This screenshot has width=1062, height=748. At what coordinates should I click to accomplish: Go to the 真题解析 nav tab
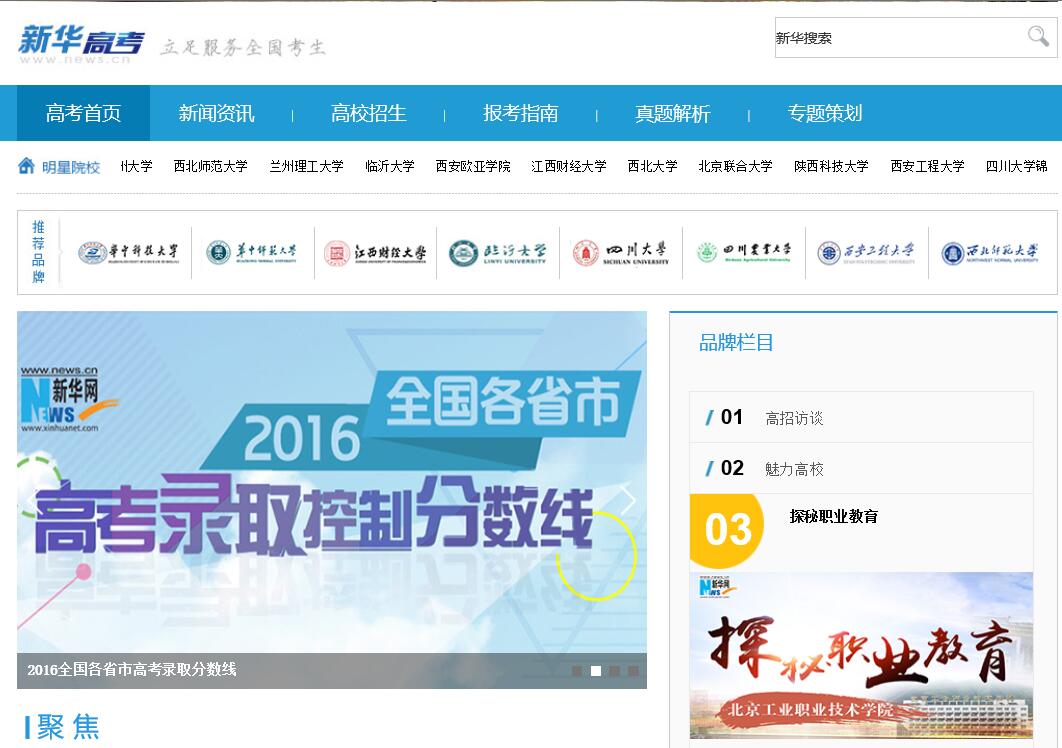click(x=672, y=113)
